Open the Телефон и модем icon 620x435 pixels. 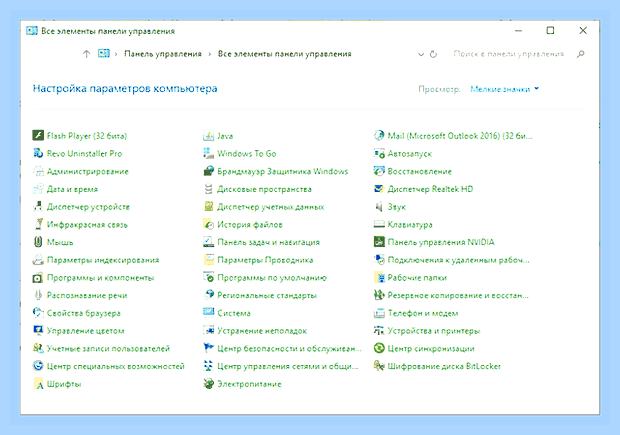[x=379, y=313]
